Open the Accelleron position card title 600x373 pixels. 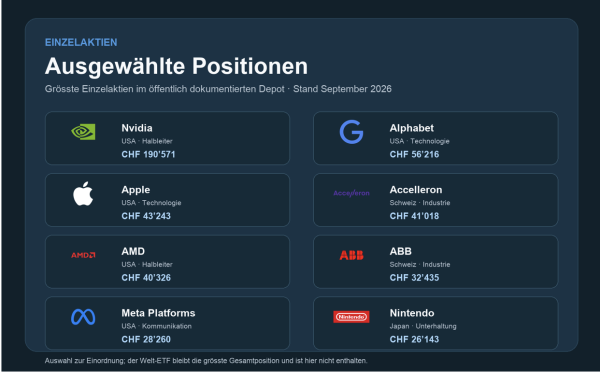click(416, 190)
